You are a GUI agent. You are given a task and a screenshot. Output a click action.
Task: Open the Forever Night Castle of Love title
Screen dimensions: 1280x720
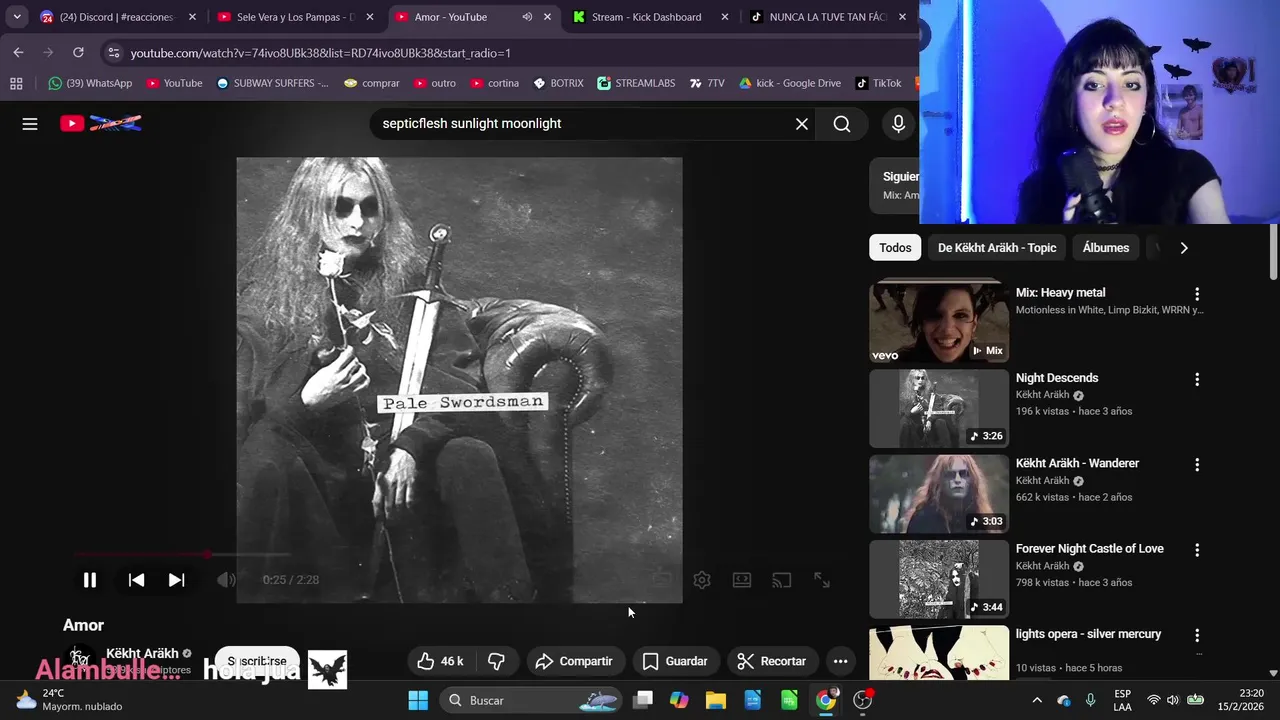[x=1089, y=549]
